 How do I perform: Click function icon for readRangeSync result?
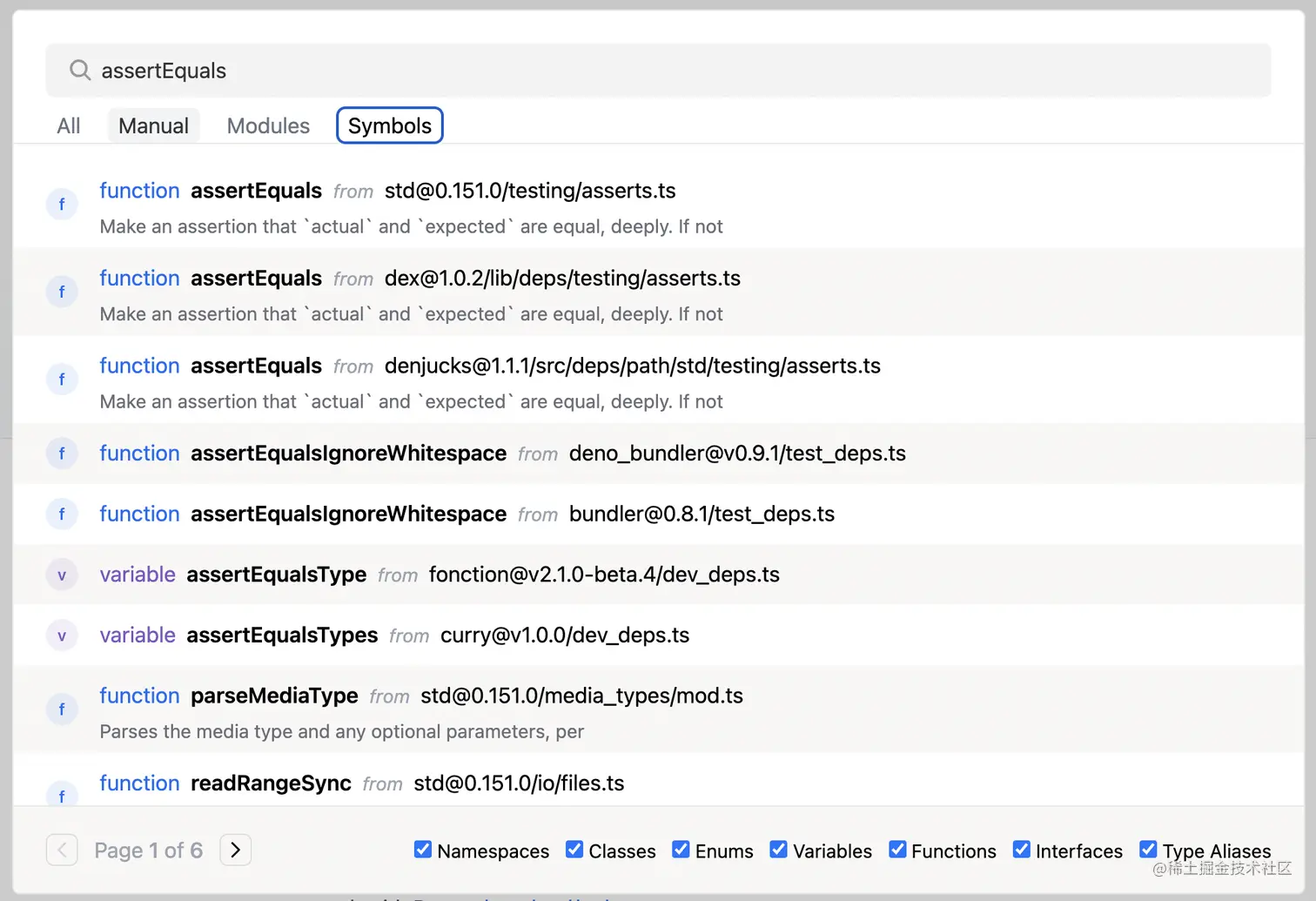pyautogui.click(x=62, y=793)
